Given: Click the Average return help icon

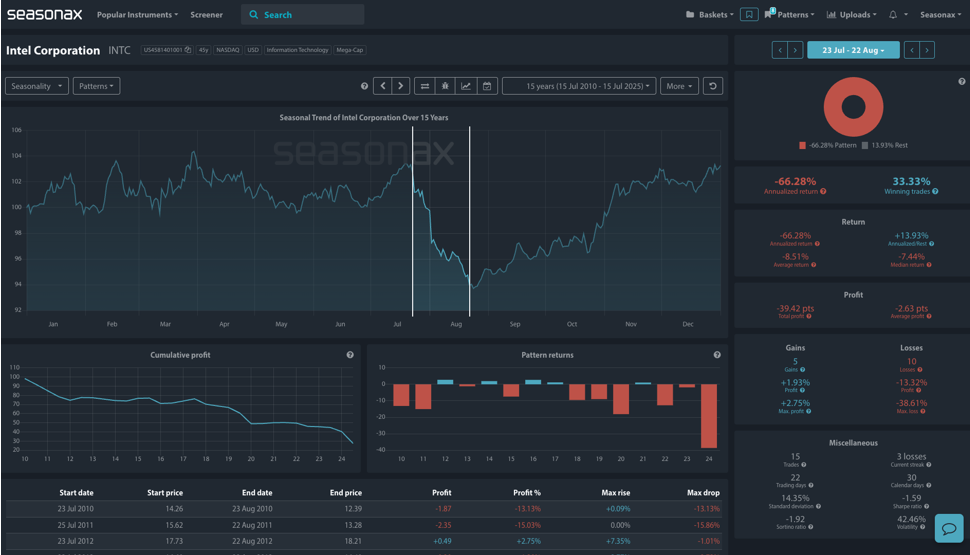Looking at the screenshot, I should pos(813,265).
